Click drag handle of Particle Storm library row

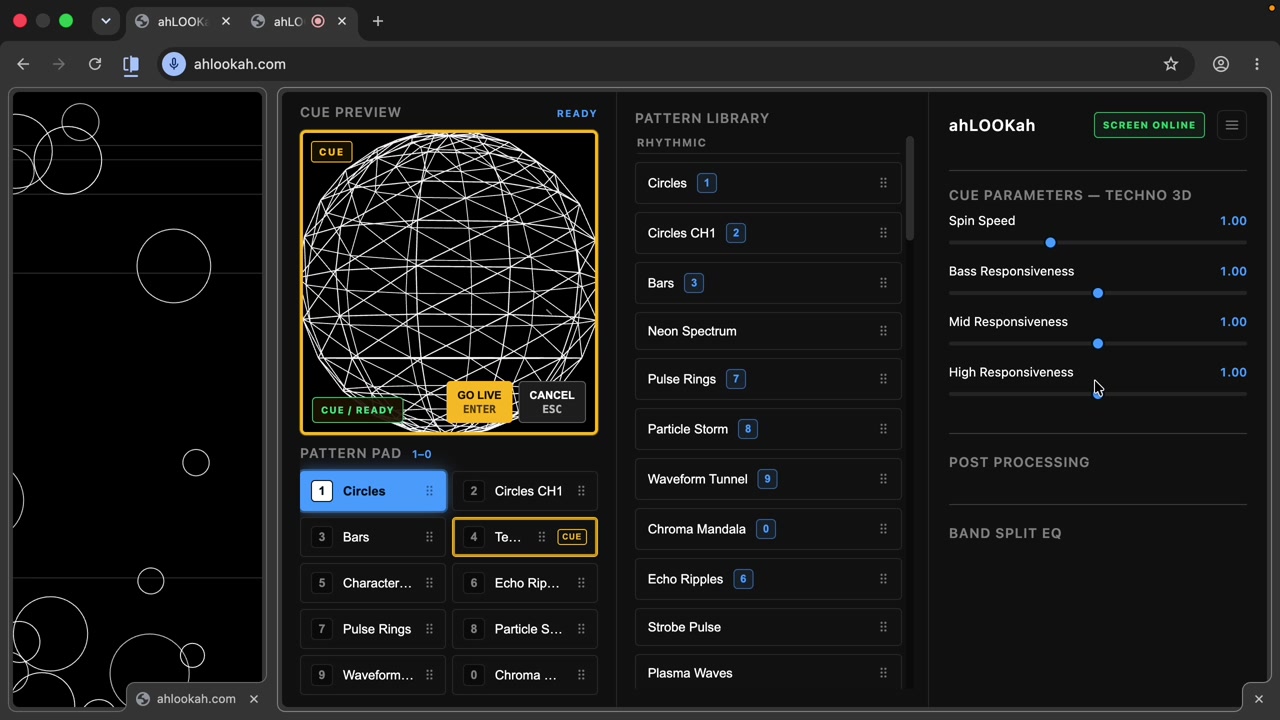click(x=883, y=429)
